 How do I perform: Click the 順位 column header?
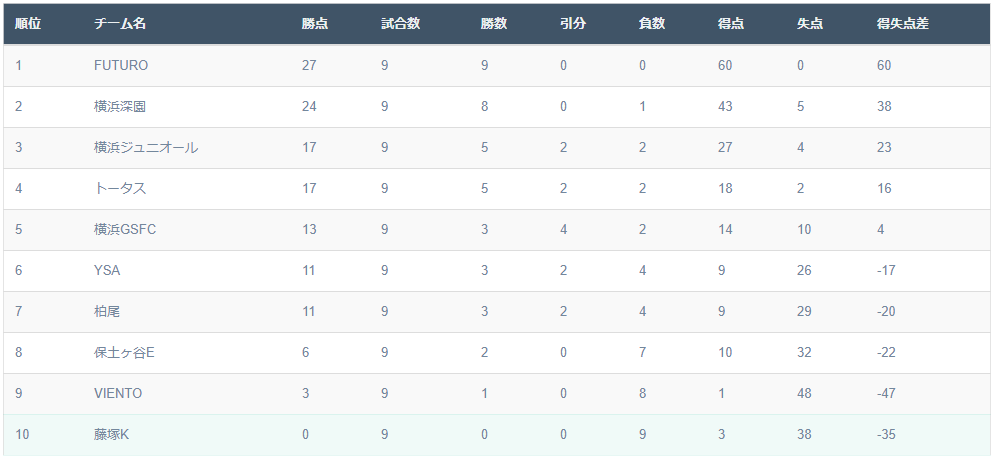click(x=29, y=23)
